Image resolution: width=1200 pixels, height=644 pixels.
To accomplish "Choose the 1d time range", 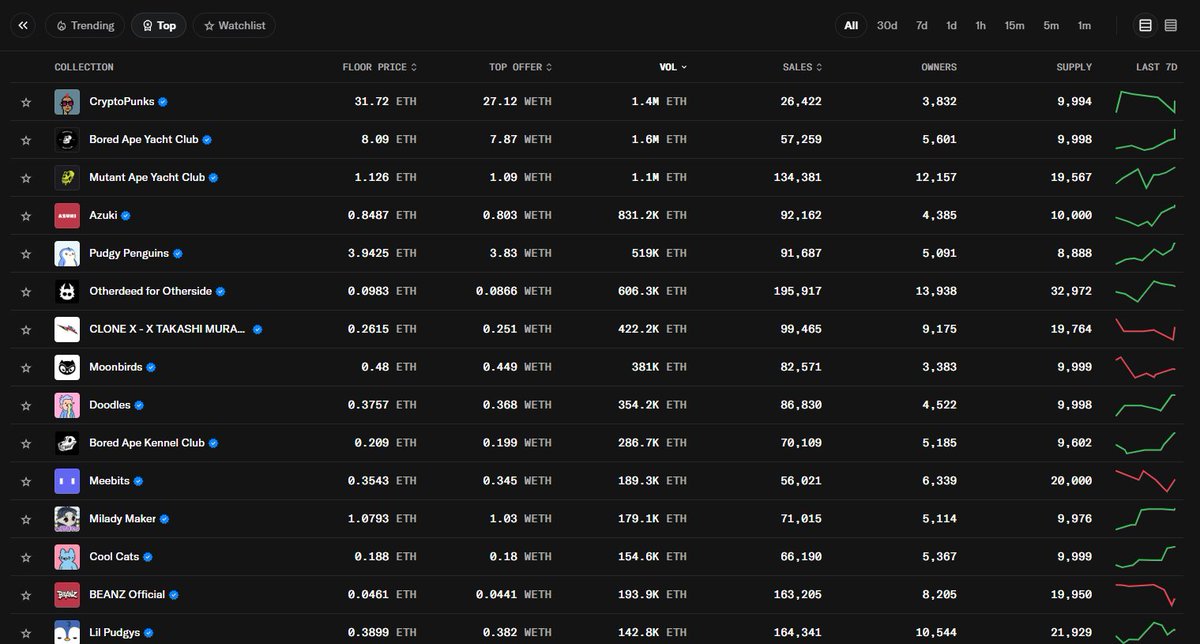I will [952, 25].
